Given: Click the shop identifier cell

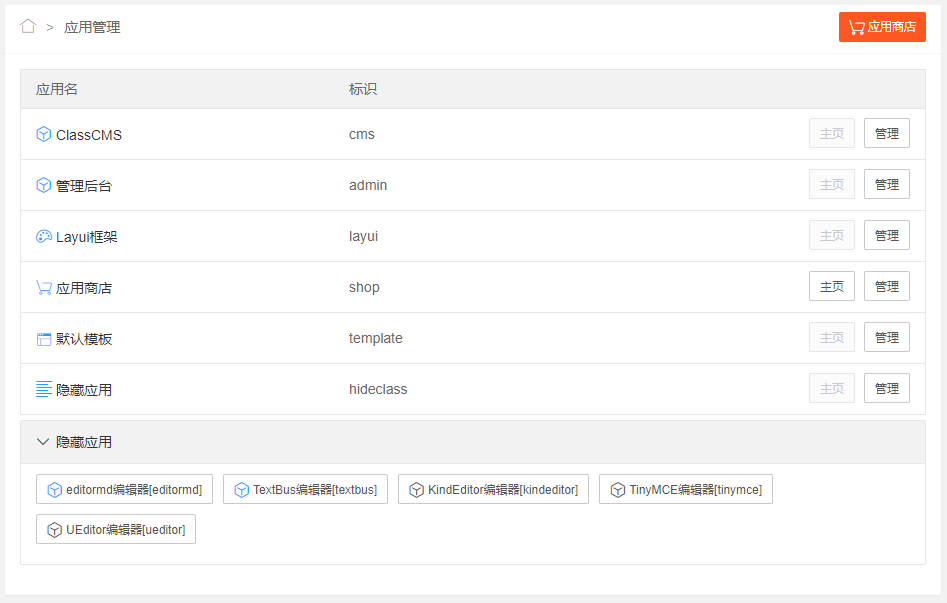Looking at the screenshot, I should click(x=364, y=287).
